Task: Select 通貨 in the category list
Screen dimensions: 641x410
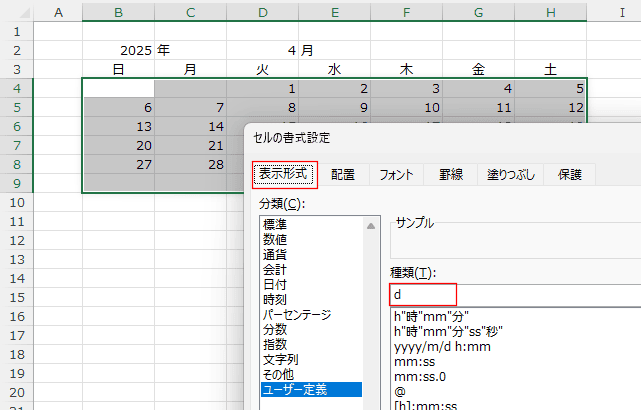Action: point(275,254)
